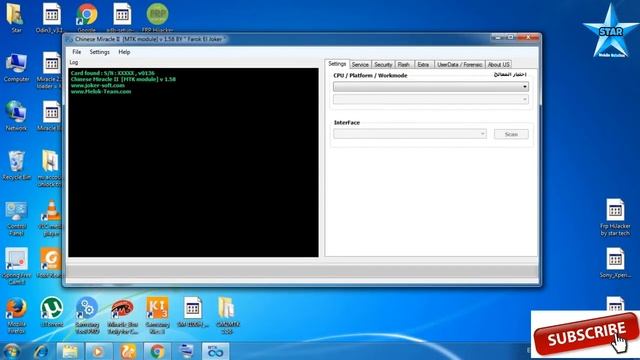The height and width of the screenshot is (360, 640).
Task: Launch Foxit Reader desktop shortcut
Action: pyautogui.click(x=51, y=263)
